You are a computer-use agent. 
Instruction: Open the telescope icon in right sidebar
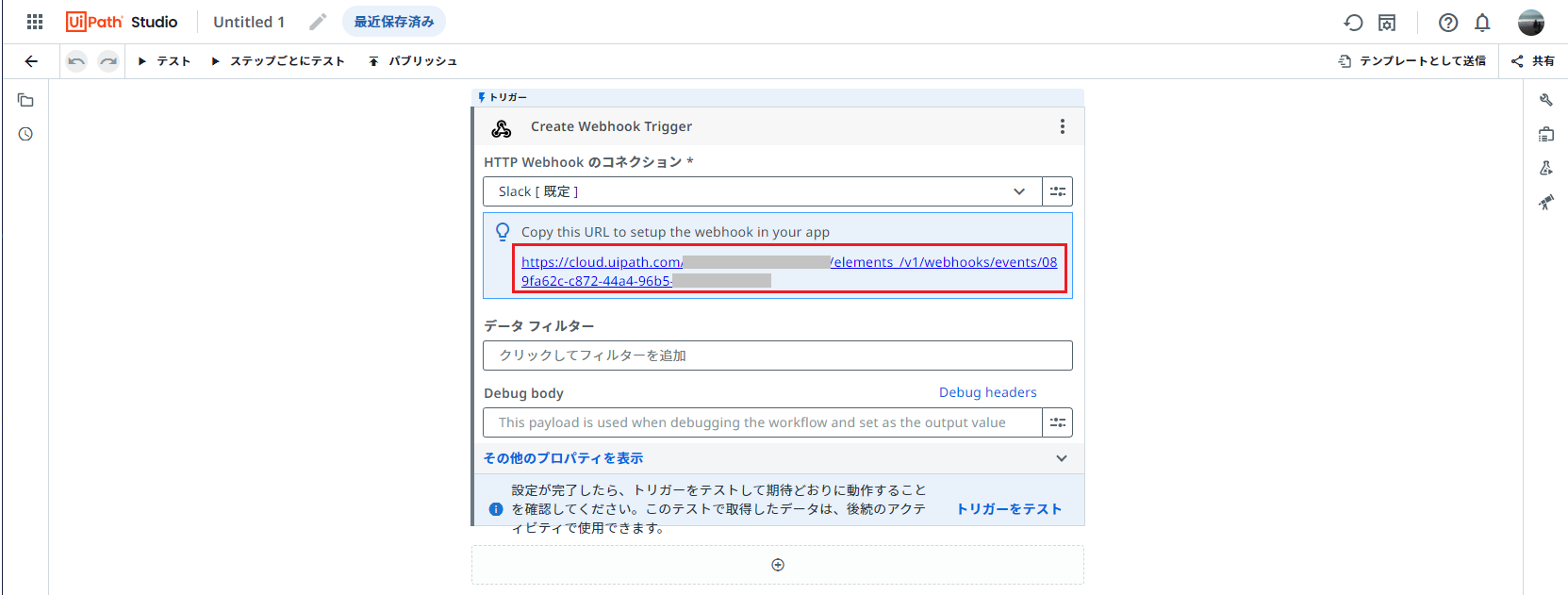click(x=1546, y=202)
